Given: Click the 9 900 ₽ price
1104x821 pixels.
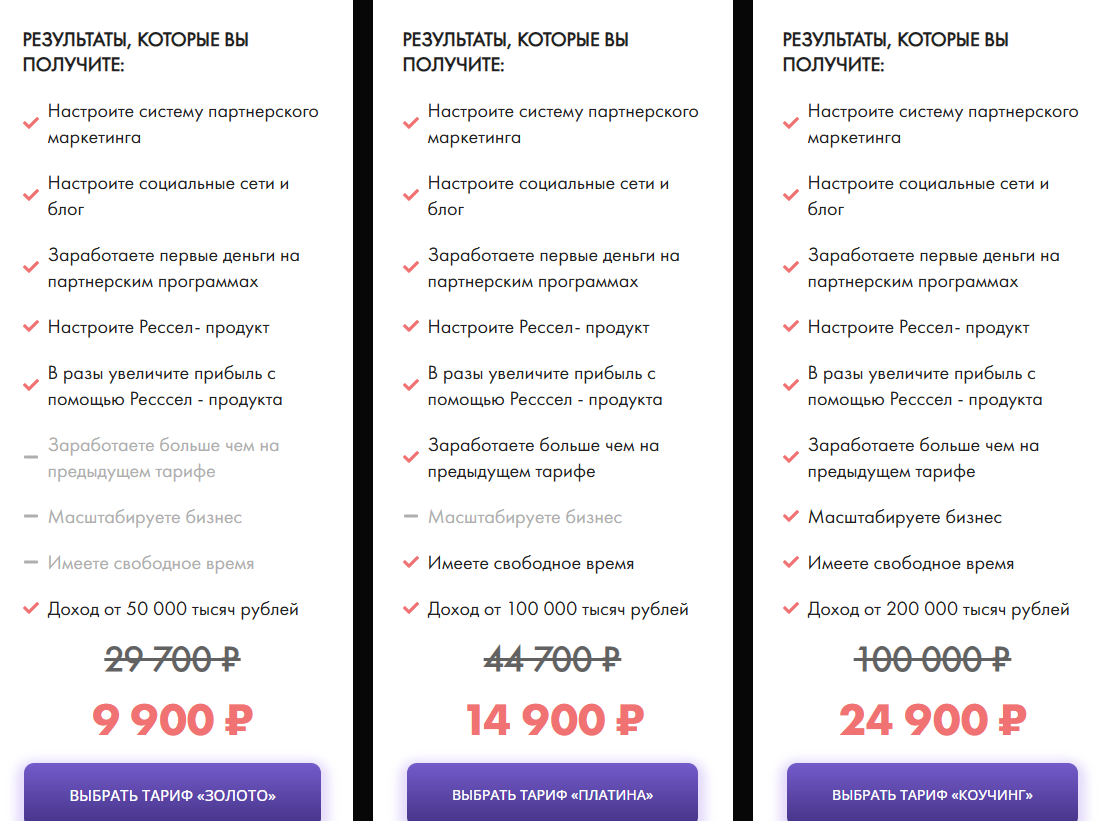Looking at the screenshot, I should point(172,720).
